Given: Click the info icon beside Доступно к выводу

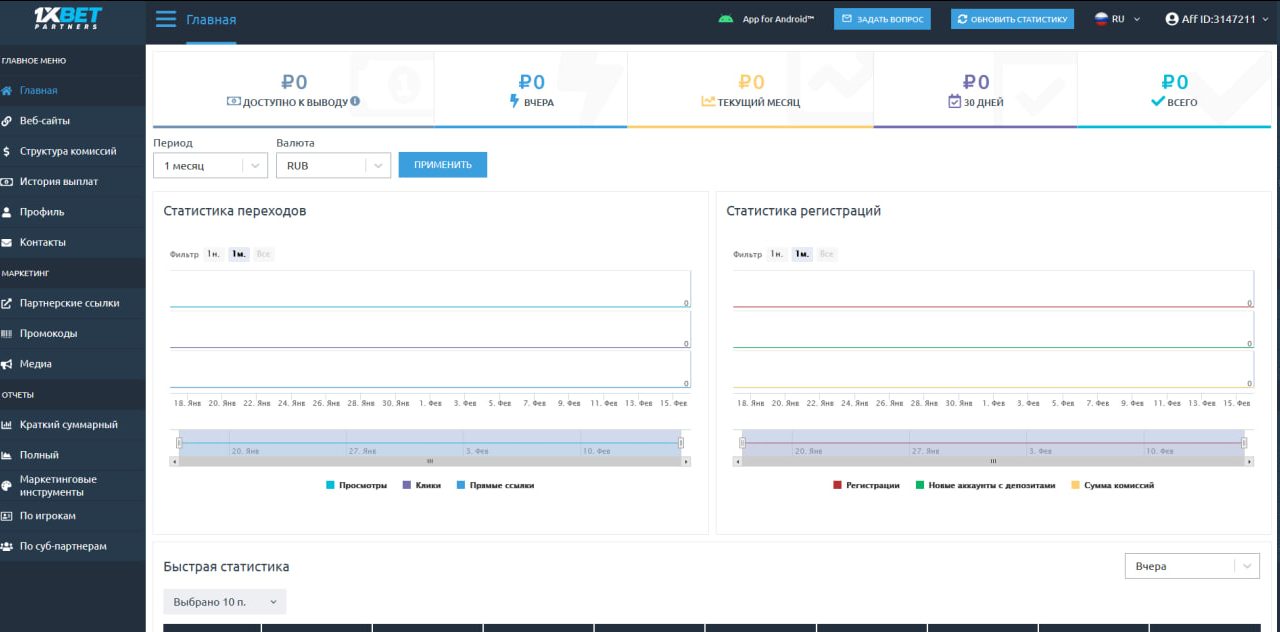Looking at the screenshot, I should point(355,101).
